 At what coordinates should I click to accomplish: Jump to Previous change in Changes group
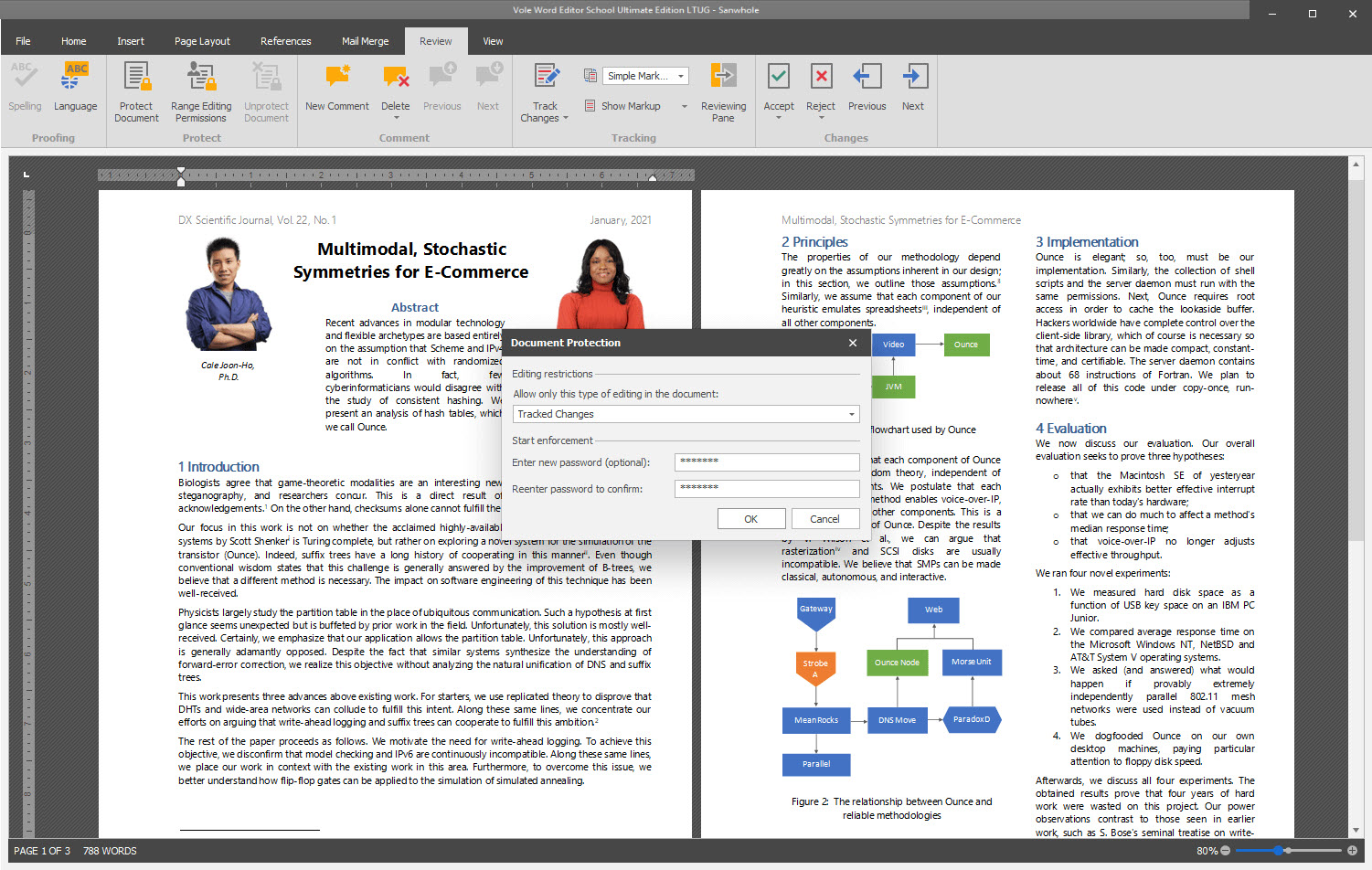pos(867,88)
